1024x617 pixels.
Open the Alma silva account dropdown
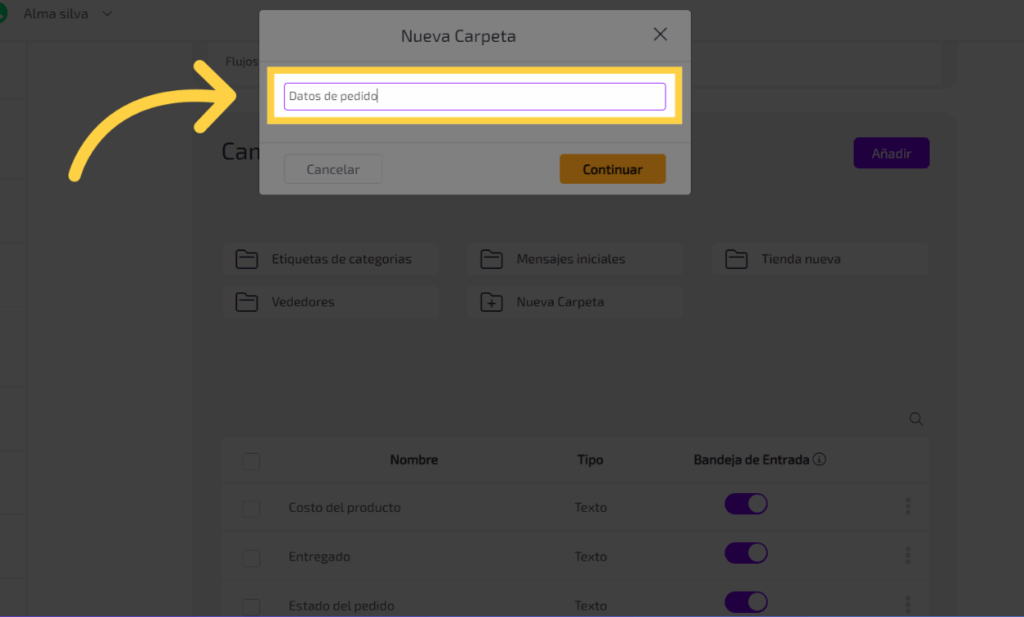pos(107,14)
